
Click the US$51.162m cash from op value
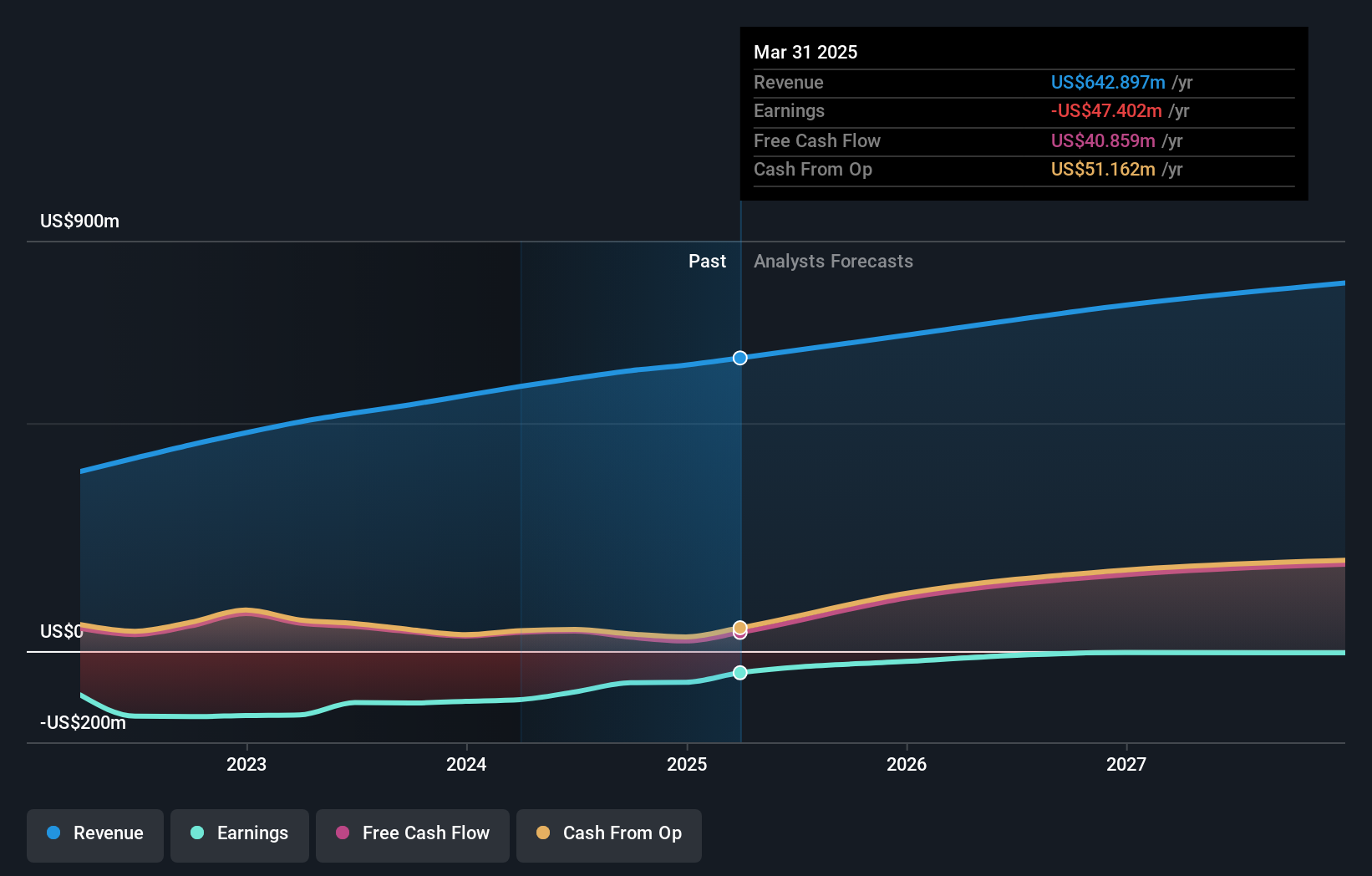point(1103,169)
